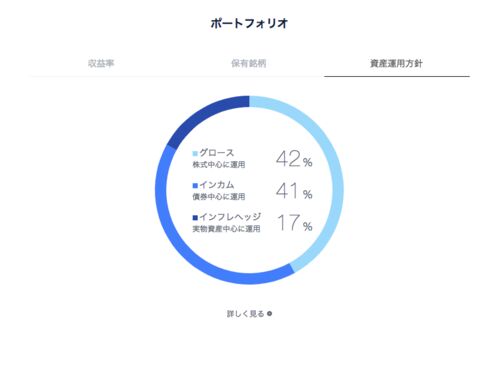Click the 株式中心に運用 description text

tap(219, 164)
